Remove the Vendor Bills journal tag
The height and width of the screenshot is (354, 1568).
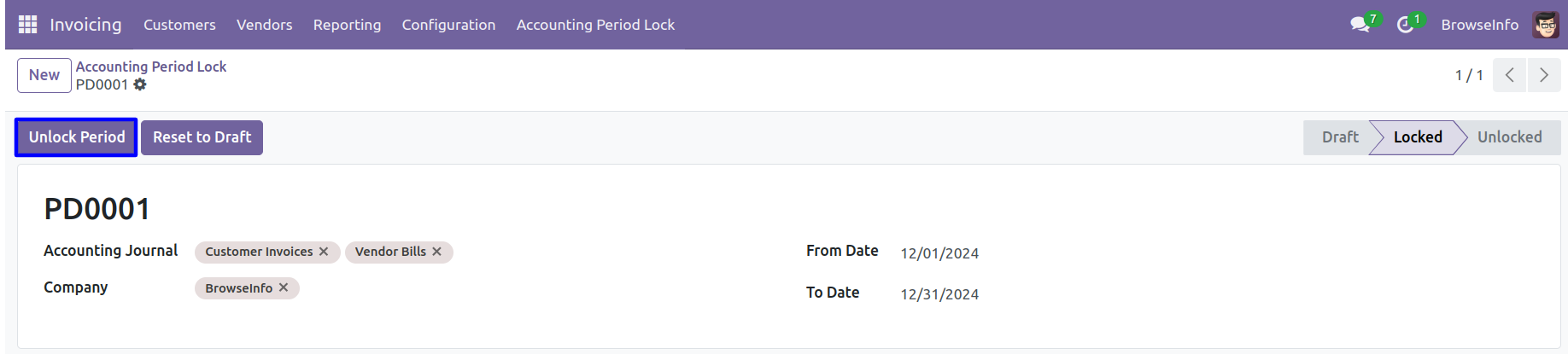tap(436, 252)
